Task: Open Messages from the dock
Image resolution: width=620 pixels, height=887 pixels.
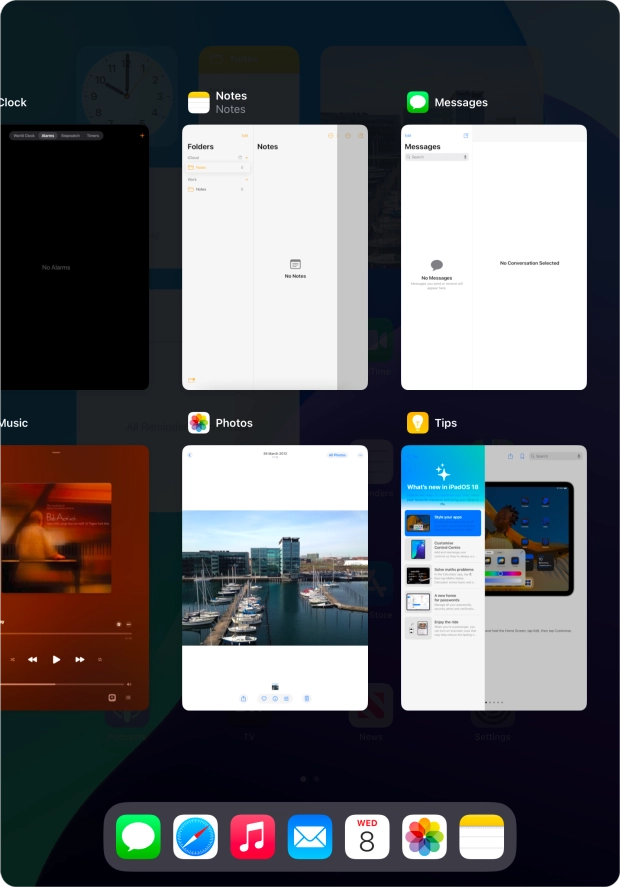Action: [x=138, y=836]
